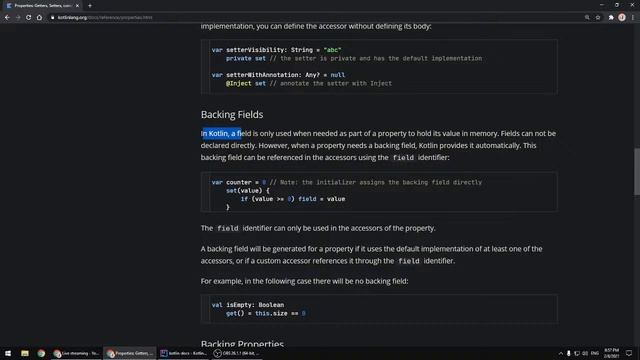Click inline 'field' before 'identifier:'
This screenshot has height=360, width=640.
click(x=403, y=158)
